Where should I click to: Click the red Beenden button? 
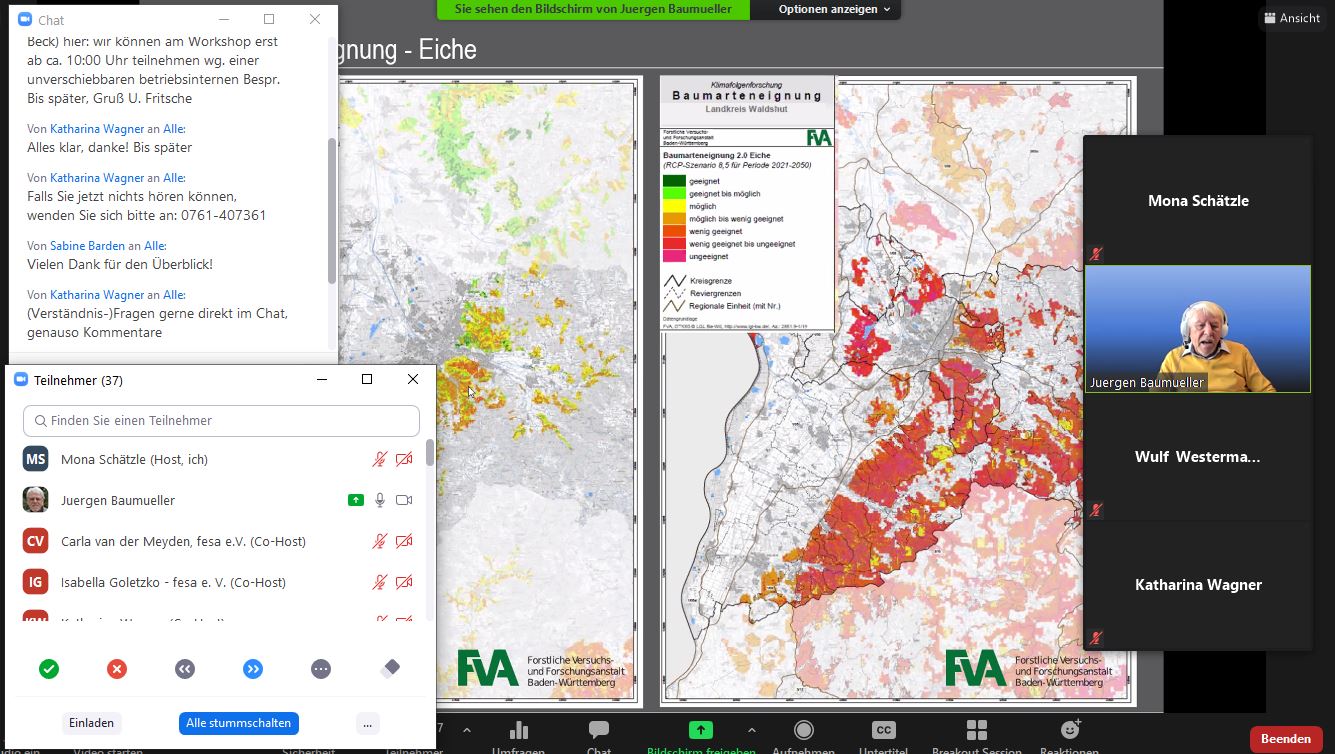click(x=1286, y=739)
